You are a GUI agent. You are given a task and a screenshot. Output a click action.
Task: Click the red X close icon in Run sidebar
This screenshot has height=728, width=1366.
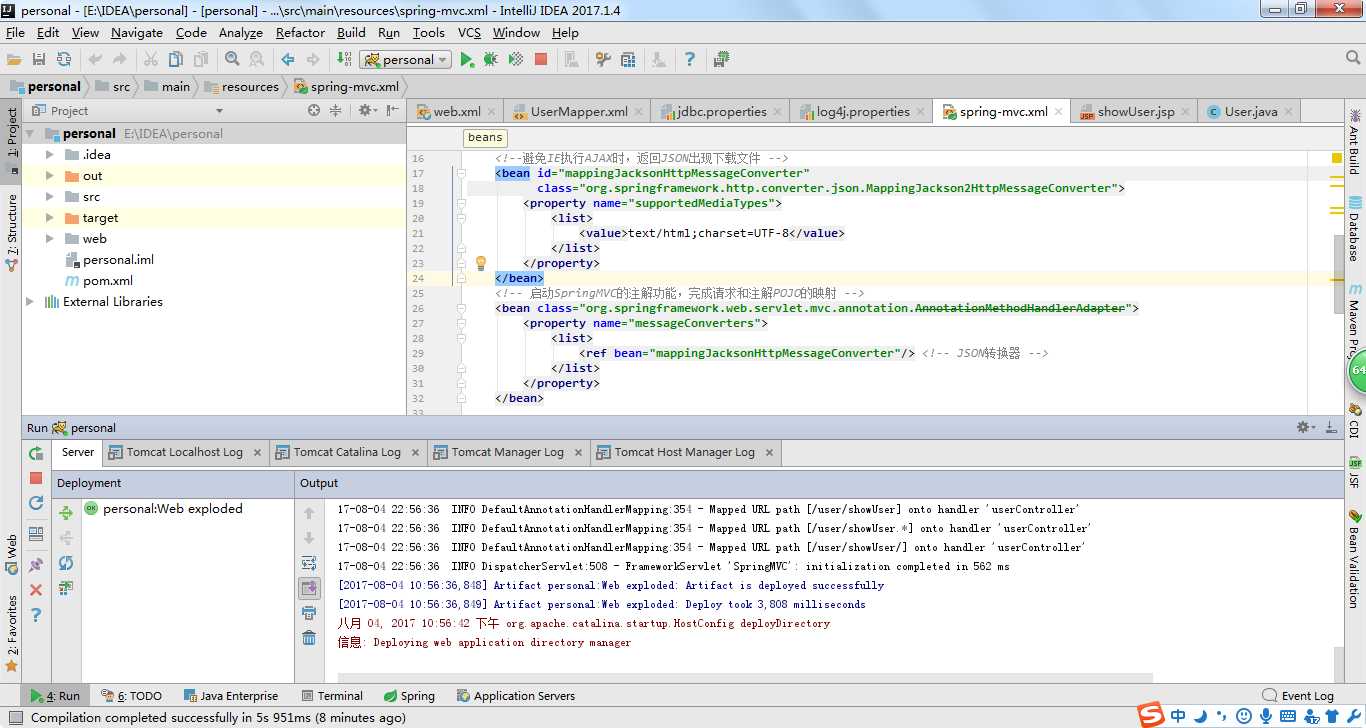coord(36,590)
